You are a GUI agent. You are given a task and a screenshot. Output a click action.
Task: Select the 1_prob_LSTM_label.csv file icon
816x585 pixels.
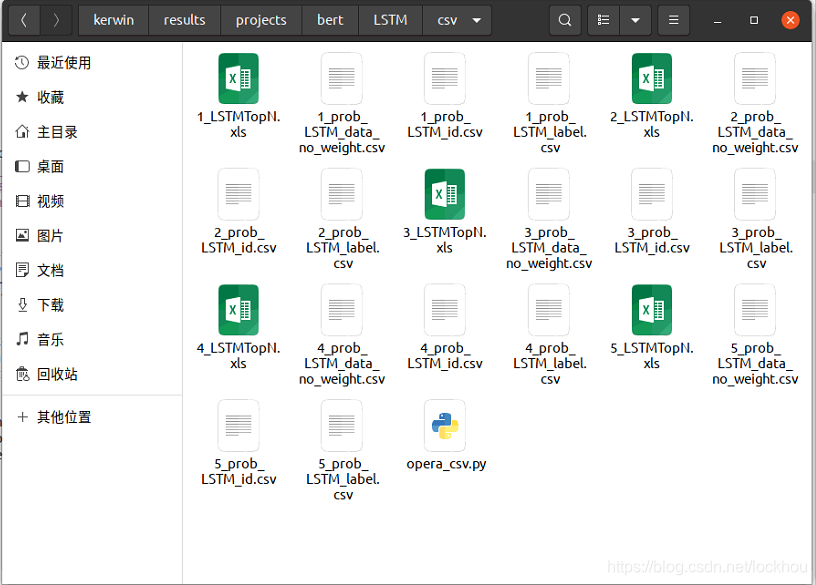[x=549, y=78]
